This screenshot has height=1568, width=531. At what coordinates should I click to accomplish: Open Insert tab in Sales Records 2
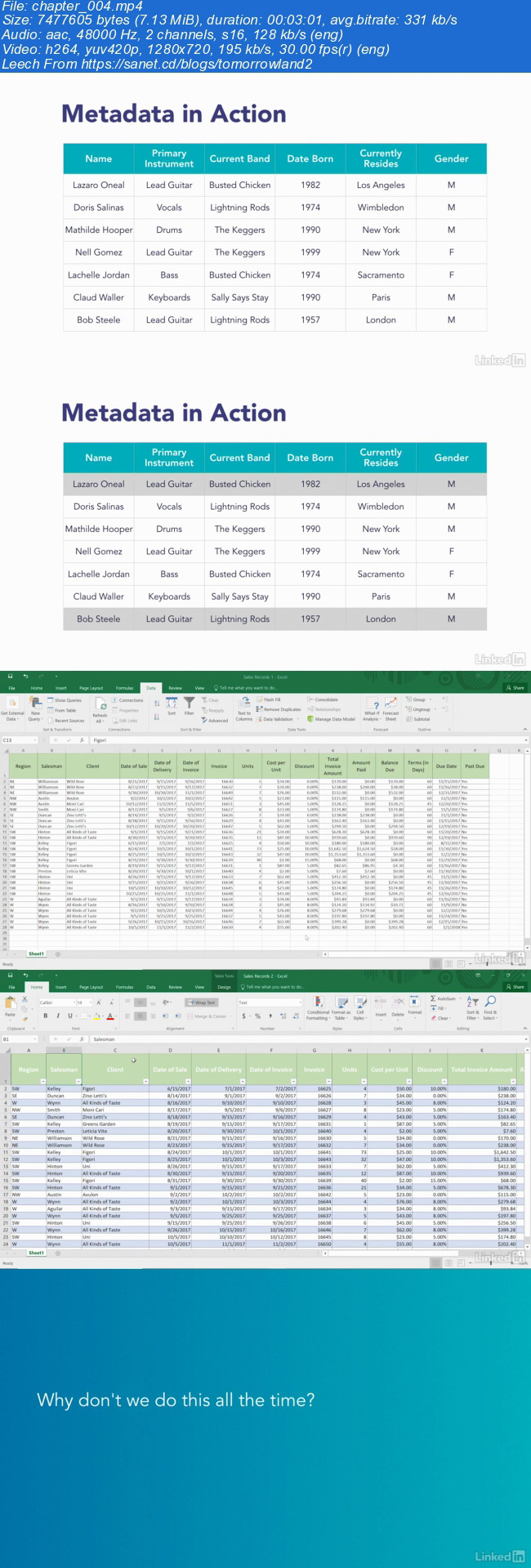coord(60,987)
